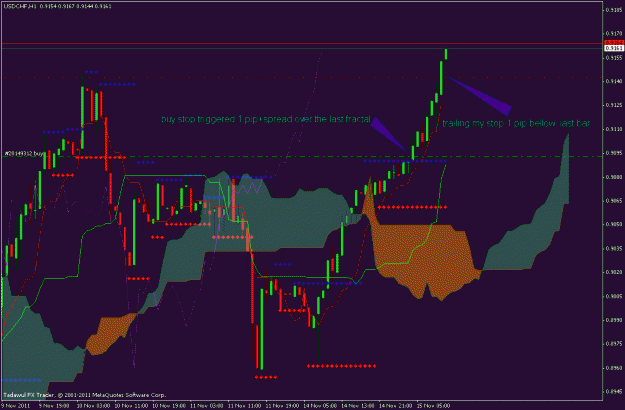The width and height of the screenshot is (625, 410).
Task: Click the 0.9035 price scale label
Action: tap(614, 249)
